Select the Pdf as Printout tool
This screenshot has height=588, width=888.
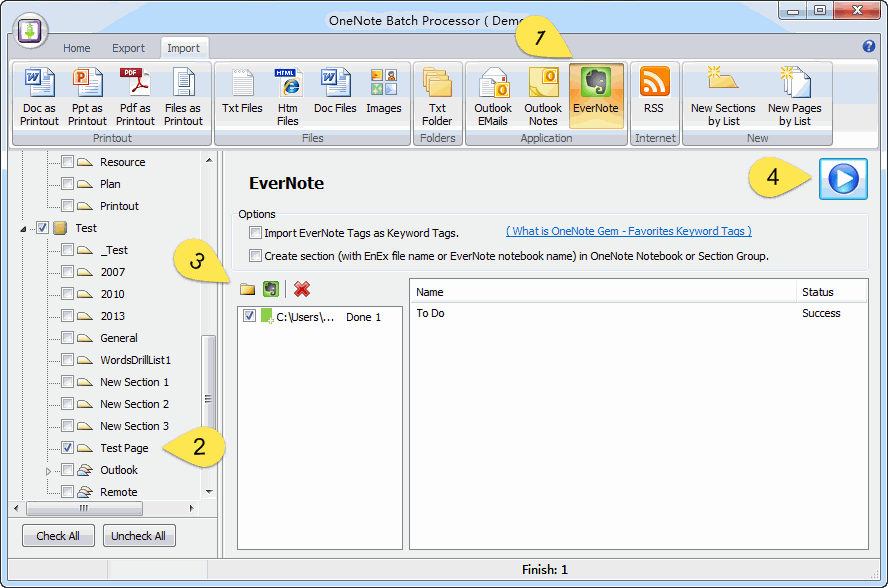pyautogui.click(x=135, y=95)
